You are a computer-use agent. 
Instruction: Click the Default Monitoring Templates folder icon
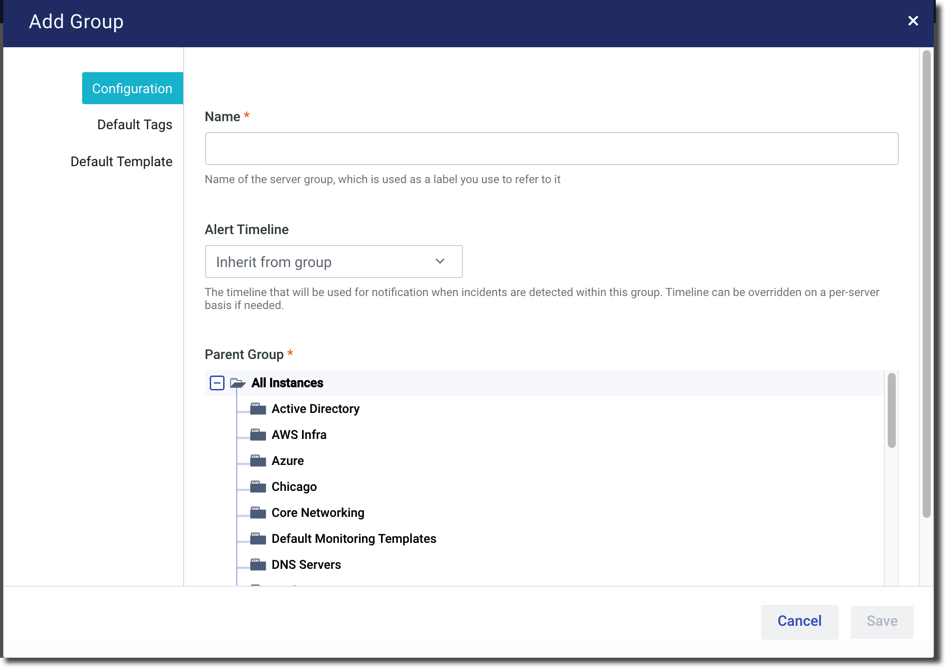pyautogui.click(x=258, y=539)
